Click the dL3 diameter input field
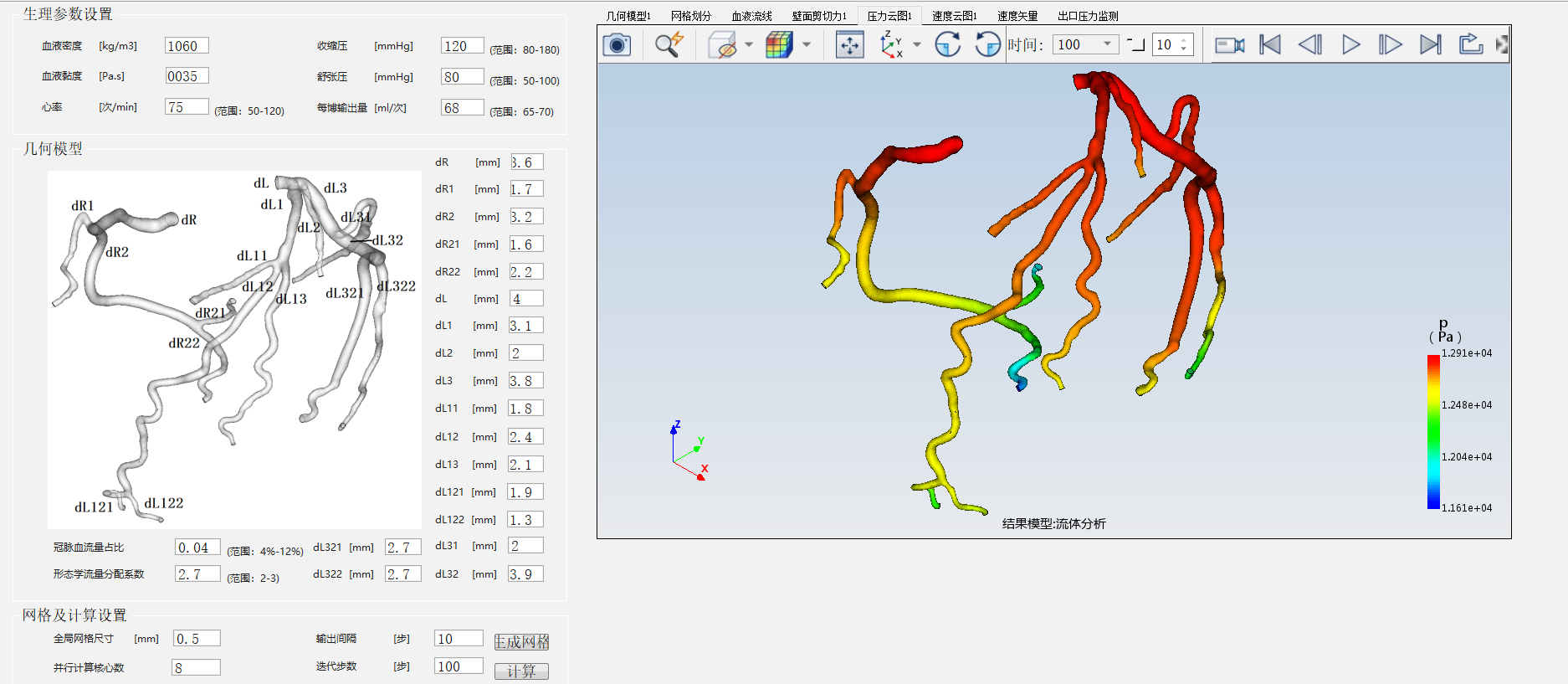The height and width of the screenshot is (684, 1568). (527, 381)
